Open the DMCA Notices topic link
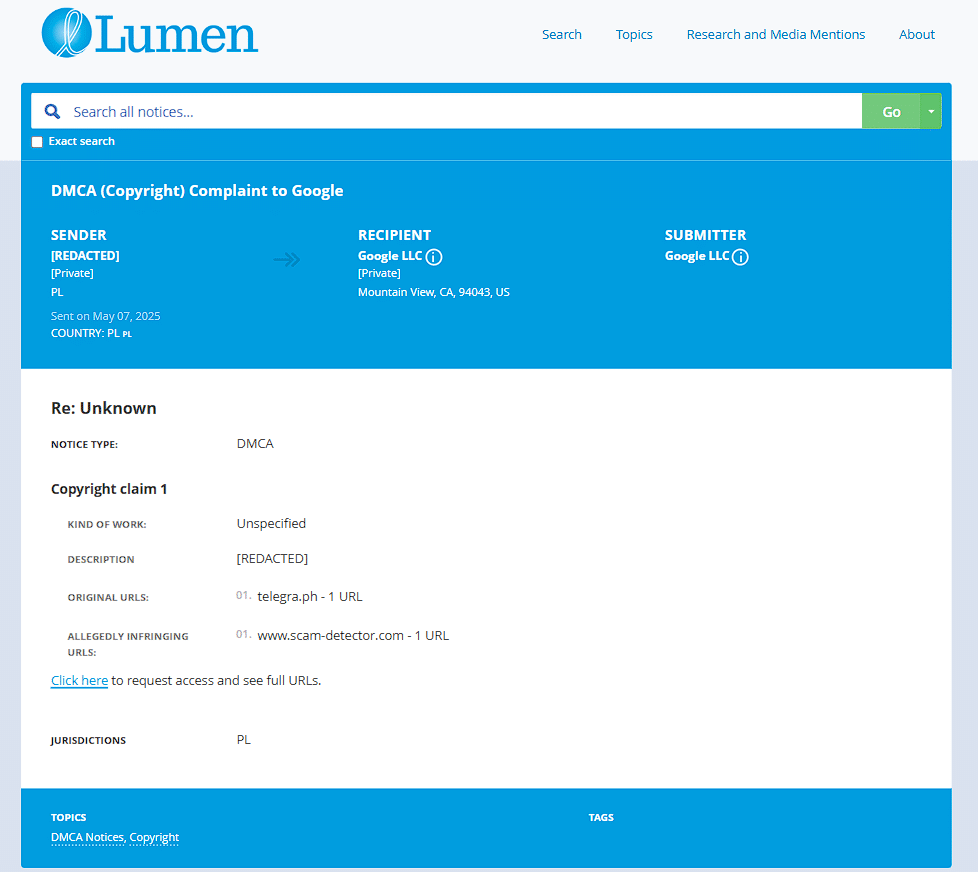 (87, 837)
